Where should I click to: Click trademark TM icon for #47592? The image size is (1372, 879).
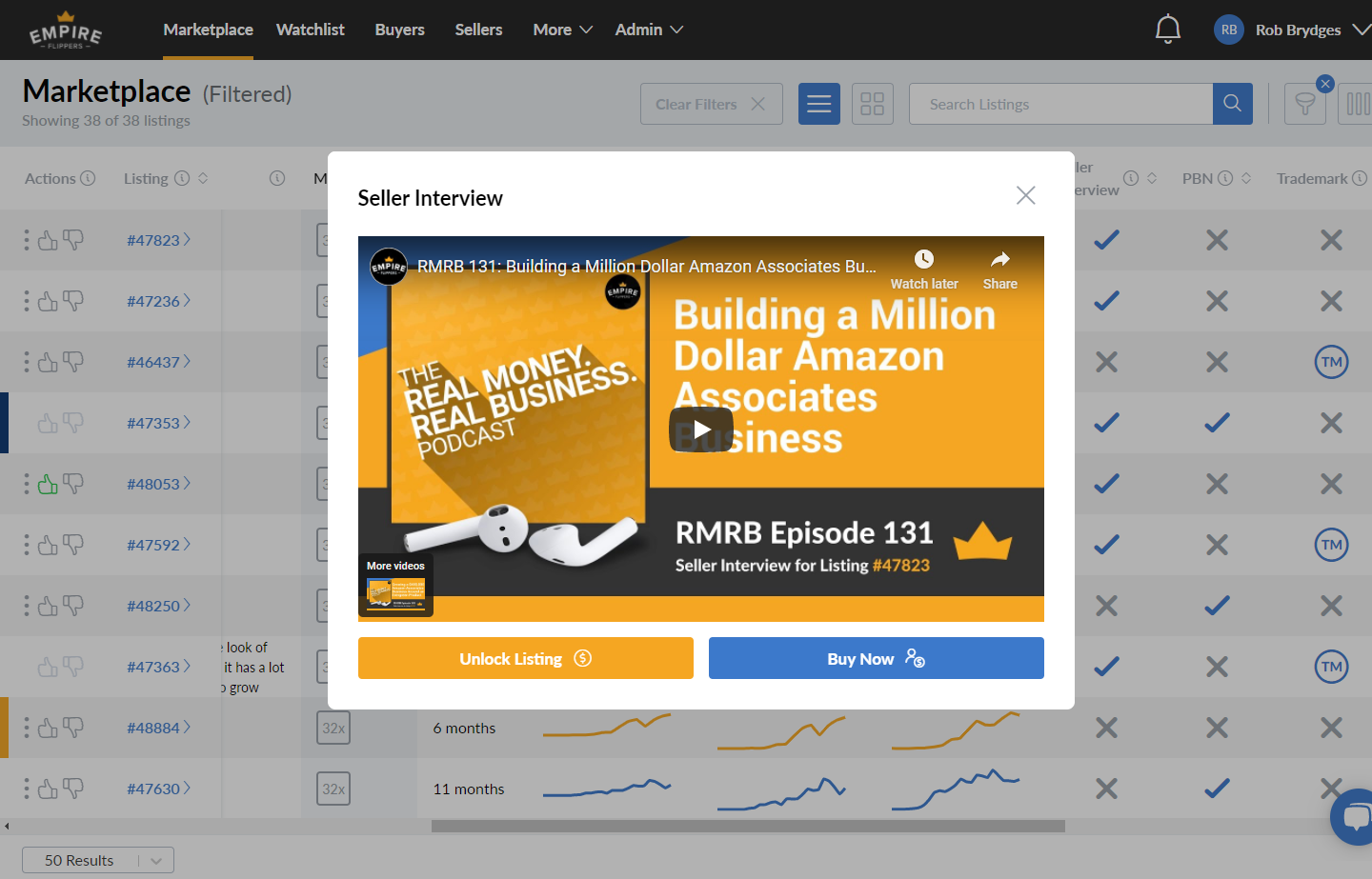[1332, 545]
